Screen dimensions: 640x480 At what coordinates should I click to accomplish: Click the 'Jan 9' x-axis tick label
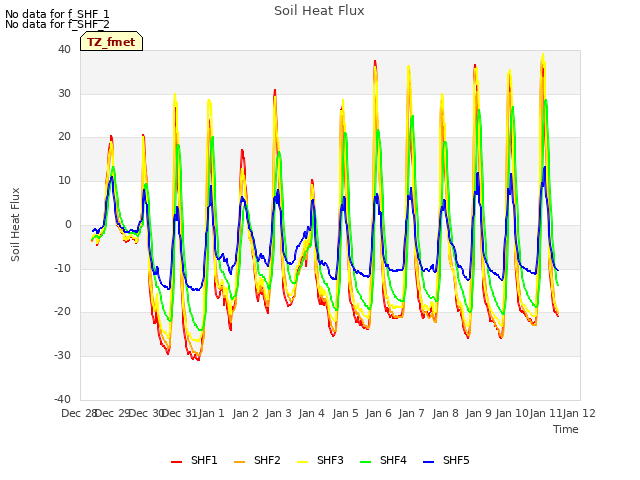point(478,413)
